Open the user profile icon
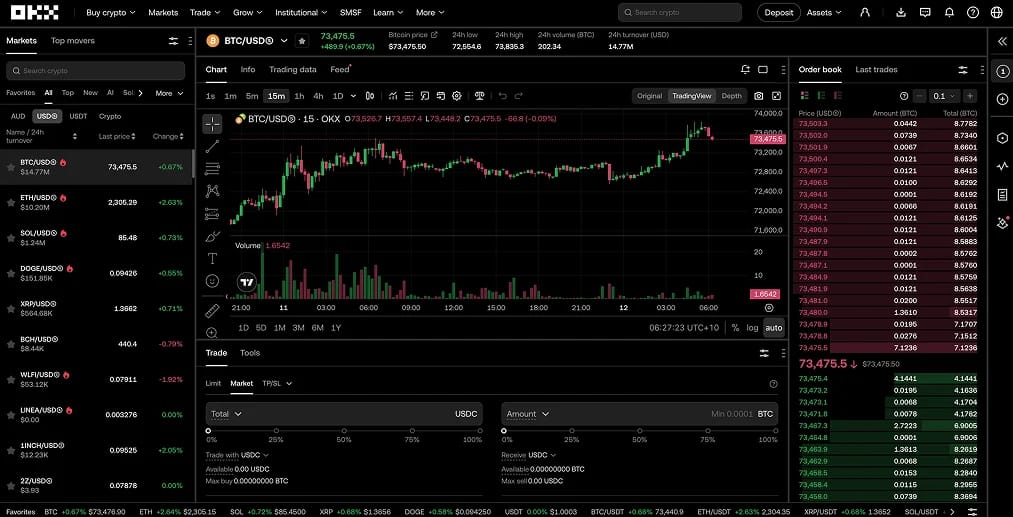Image resolution: width=1013 pixels, height=517 pixels. coord(865,12)
